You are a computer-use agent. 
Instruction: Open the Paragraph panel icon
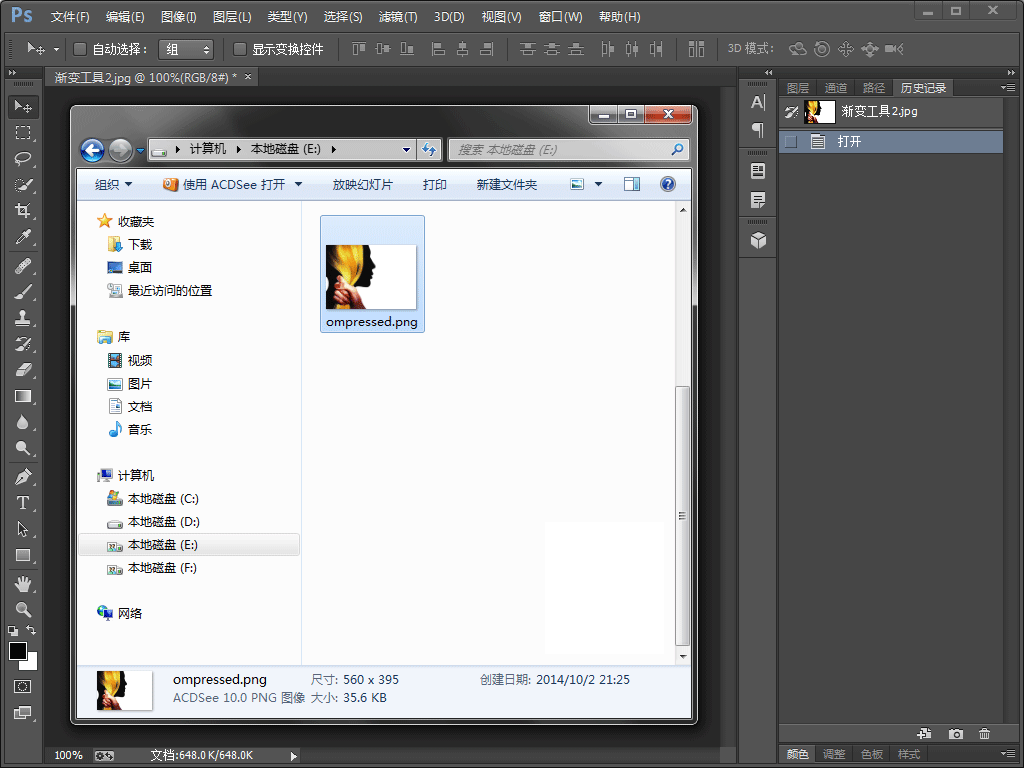(x=758, y=131)
